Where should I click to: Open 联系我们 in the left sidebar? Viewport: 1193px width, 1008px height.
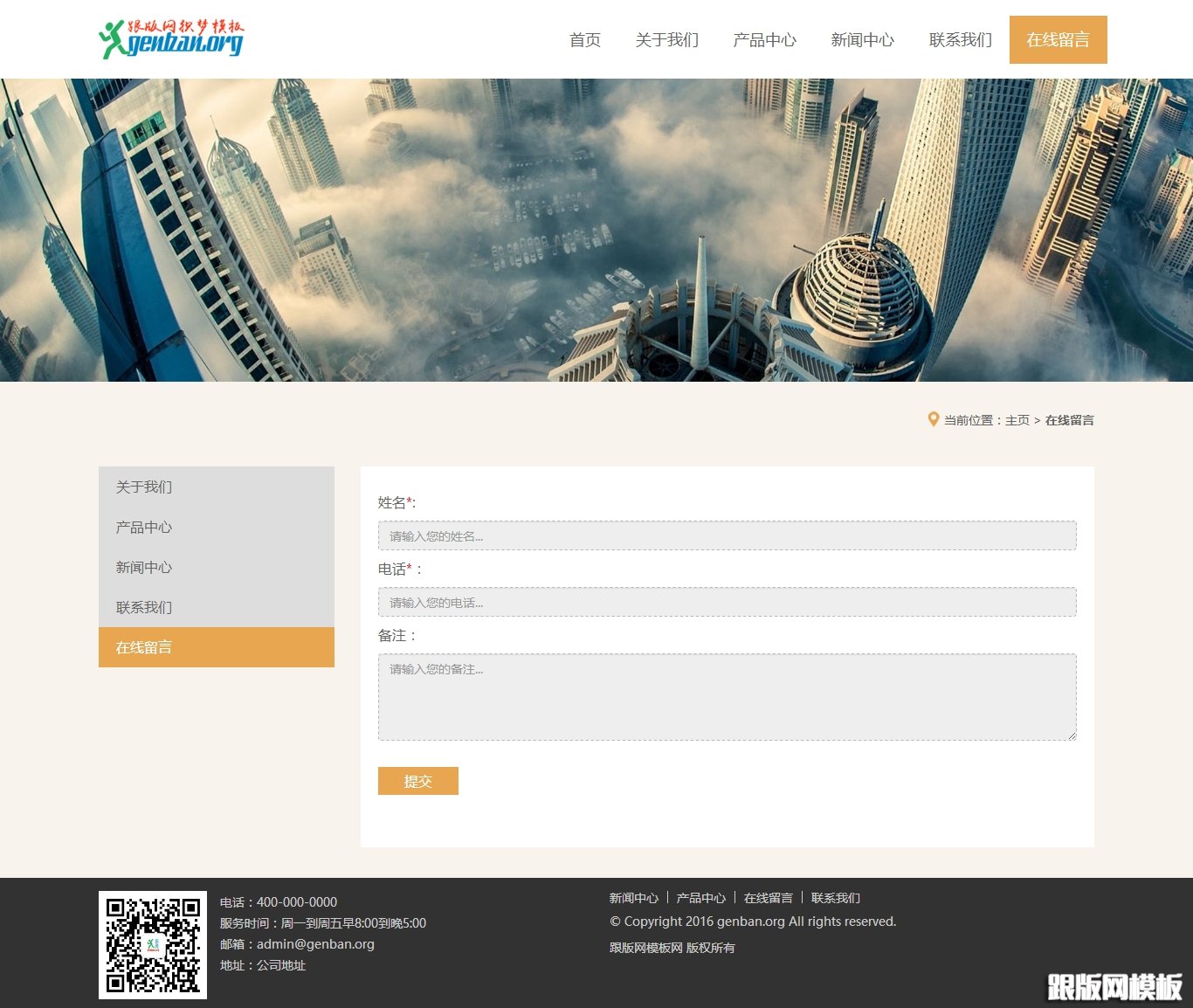coord(217,607)
